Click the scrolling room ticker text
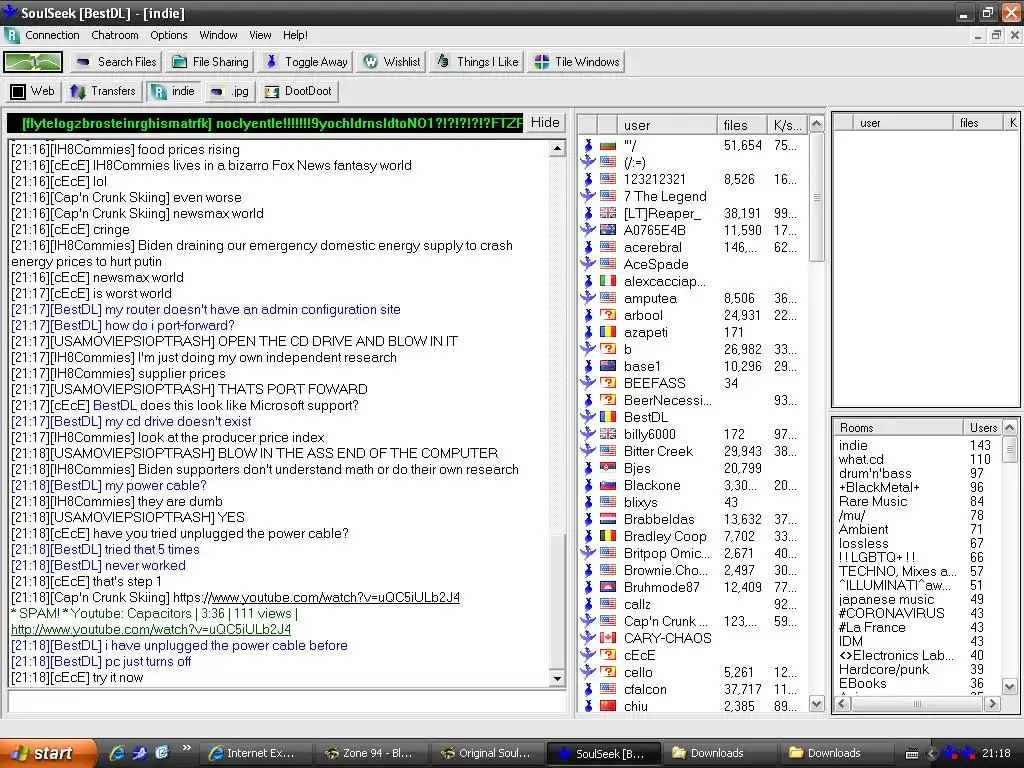 265,123
